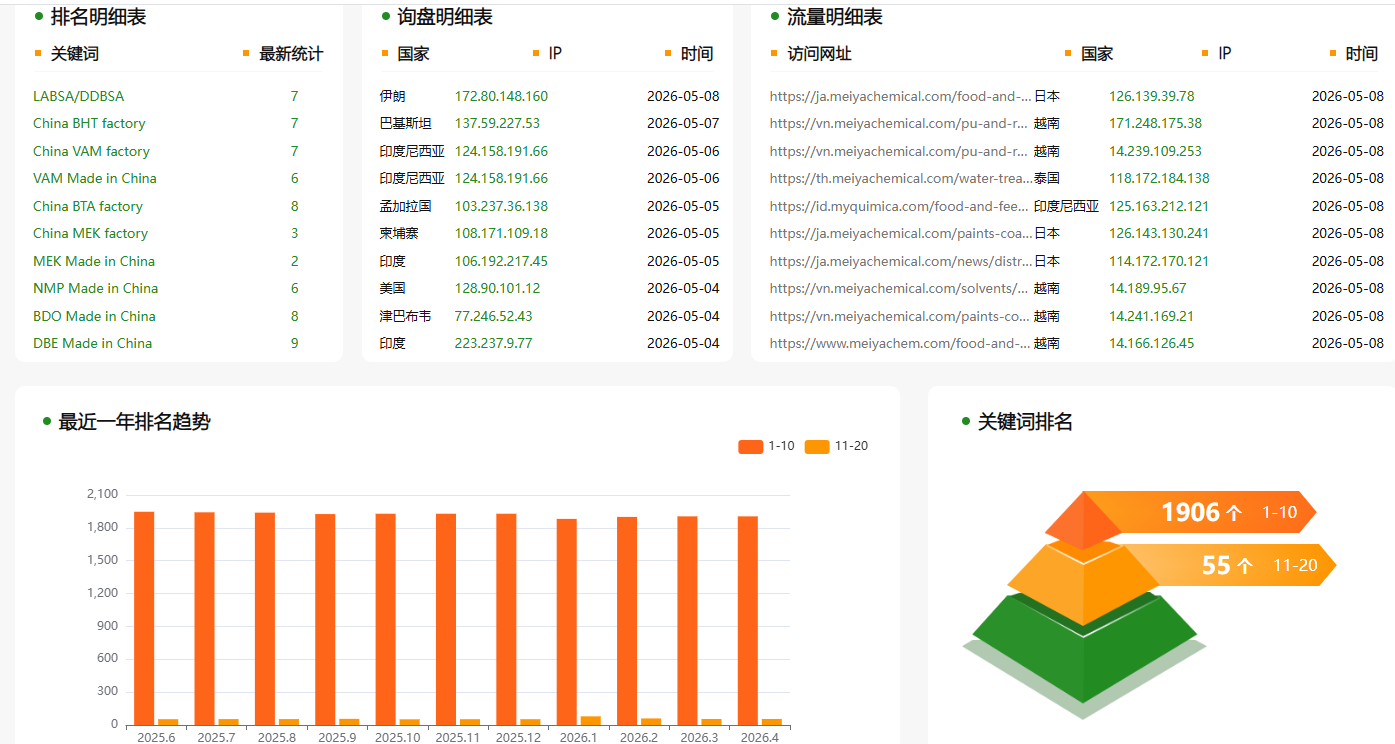Select traffic IP 14.241.169.21
The width and height of the screenshot is (1395, 744).
coord(1151,316)
